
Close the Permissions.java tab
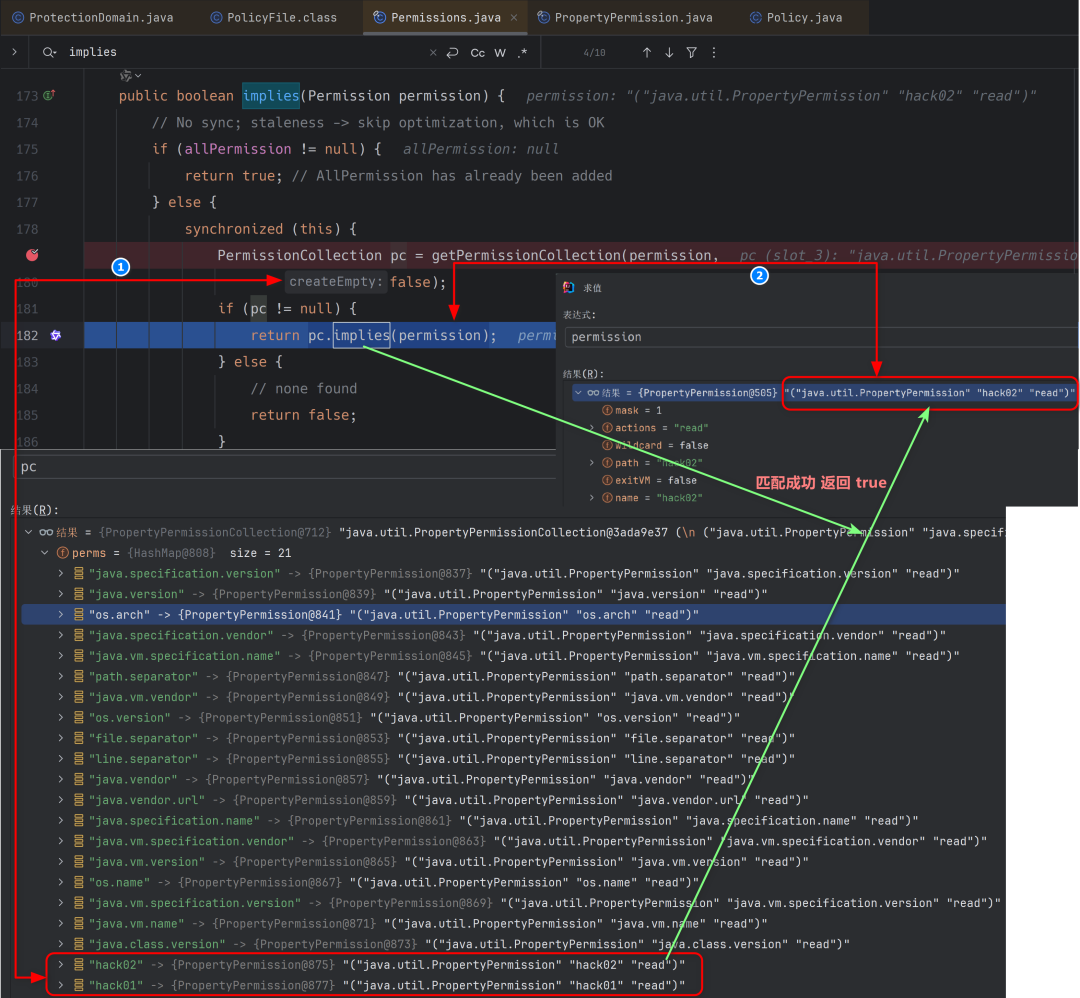point(514,18)
